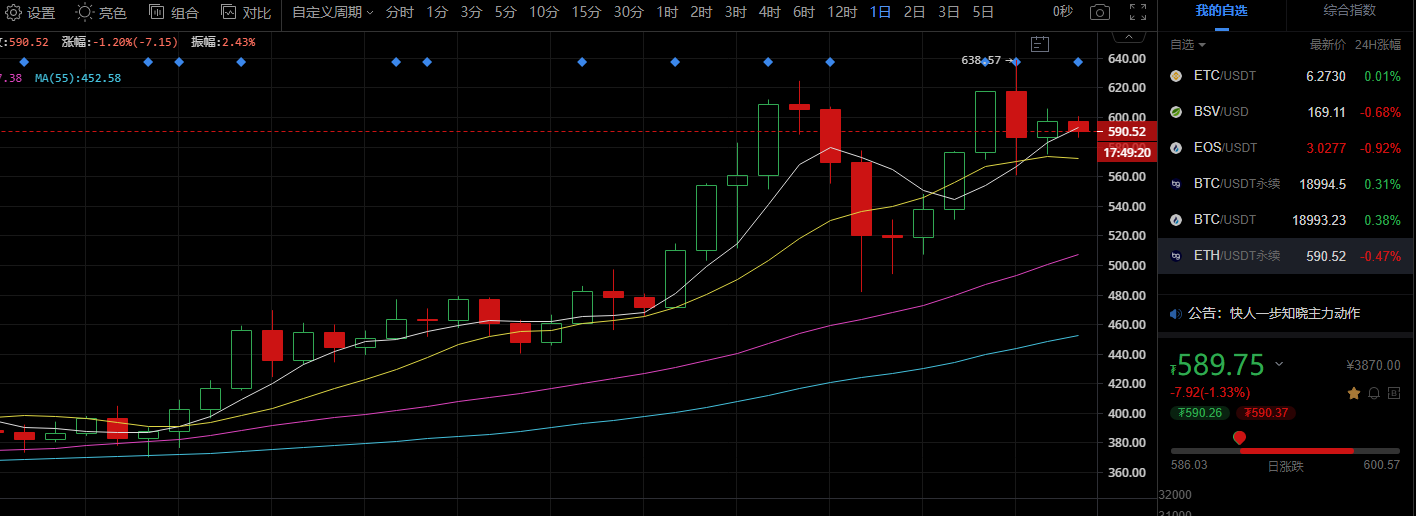Switch chart to 1时 interval

click(x=667, y=13)
